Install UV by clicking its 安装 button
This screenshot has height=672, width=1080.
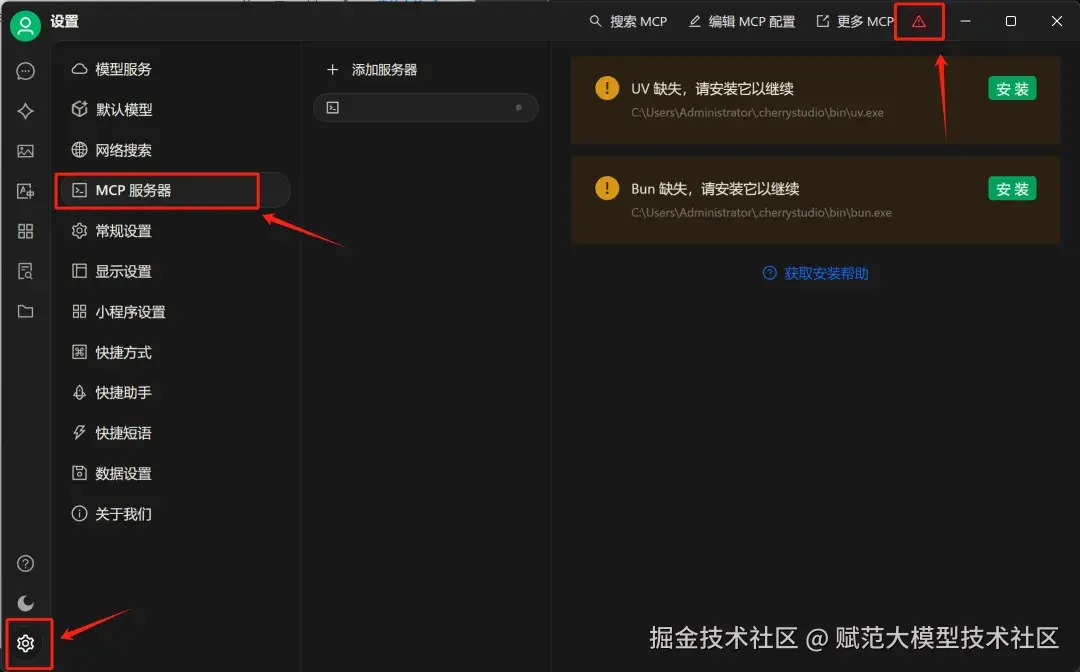click(1012, 88)
